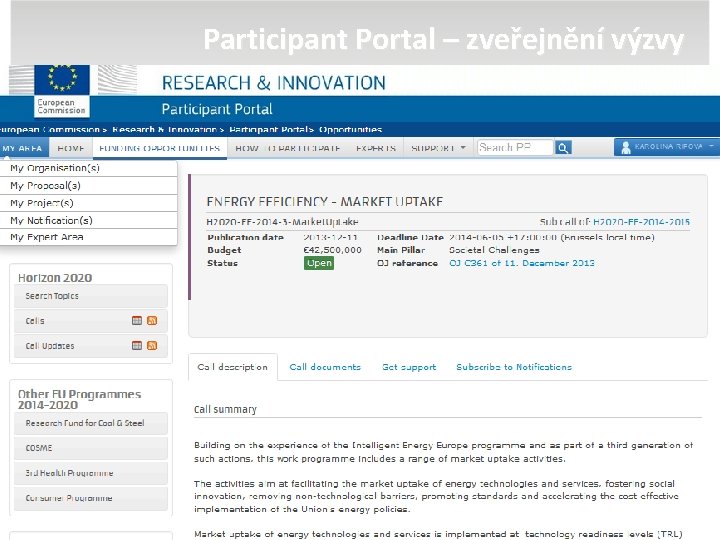
Task: Select My Expert Area entry
Action: tap(89, 237)
